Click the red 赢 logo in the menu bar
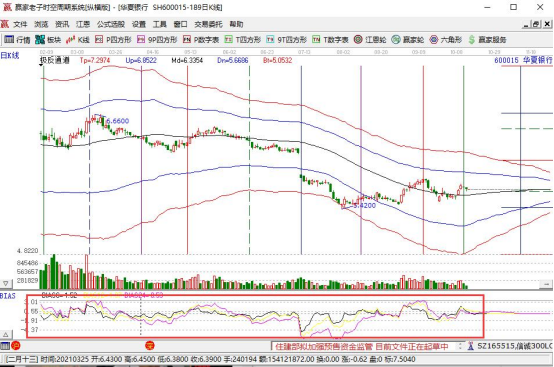Image resolution: width=554 pixels, height=367 pixels. pos(5,24)
